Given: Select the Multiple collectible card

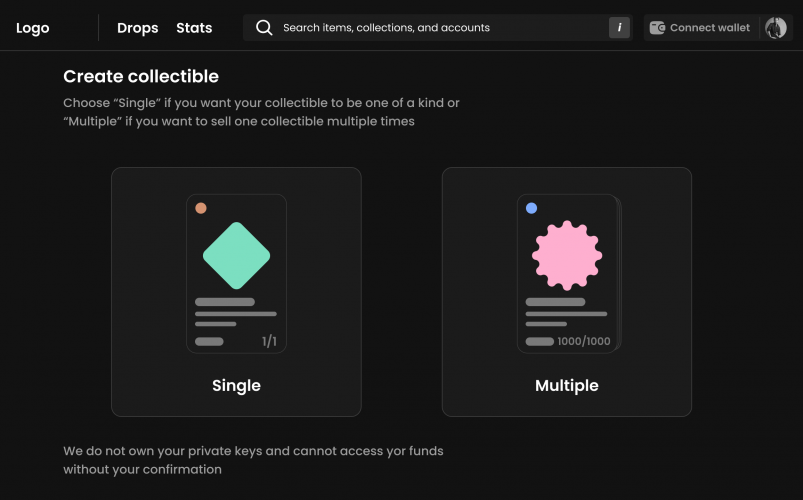Looking at the screenshot, I should (x=566, y=292).
